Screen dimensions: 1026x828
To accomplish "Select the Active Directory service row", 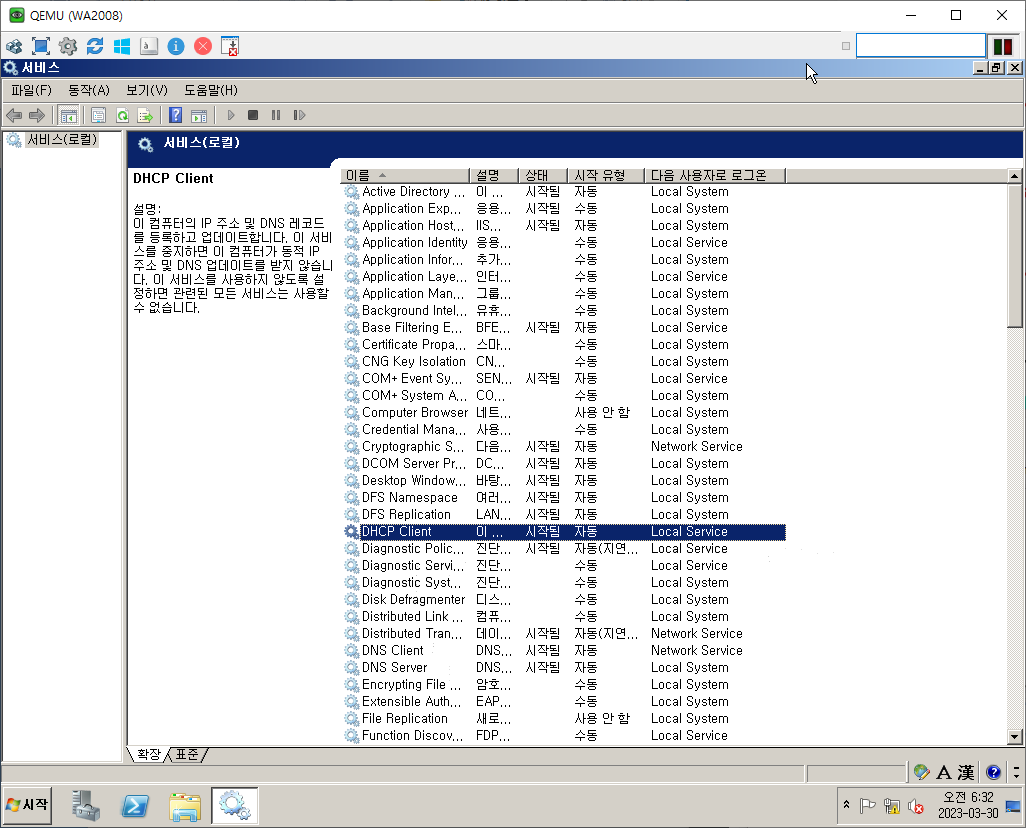I will 563,192.
